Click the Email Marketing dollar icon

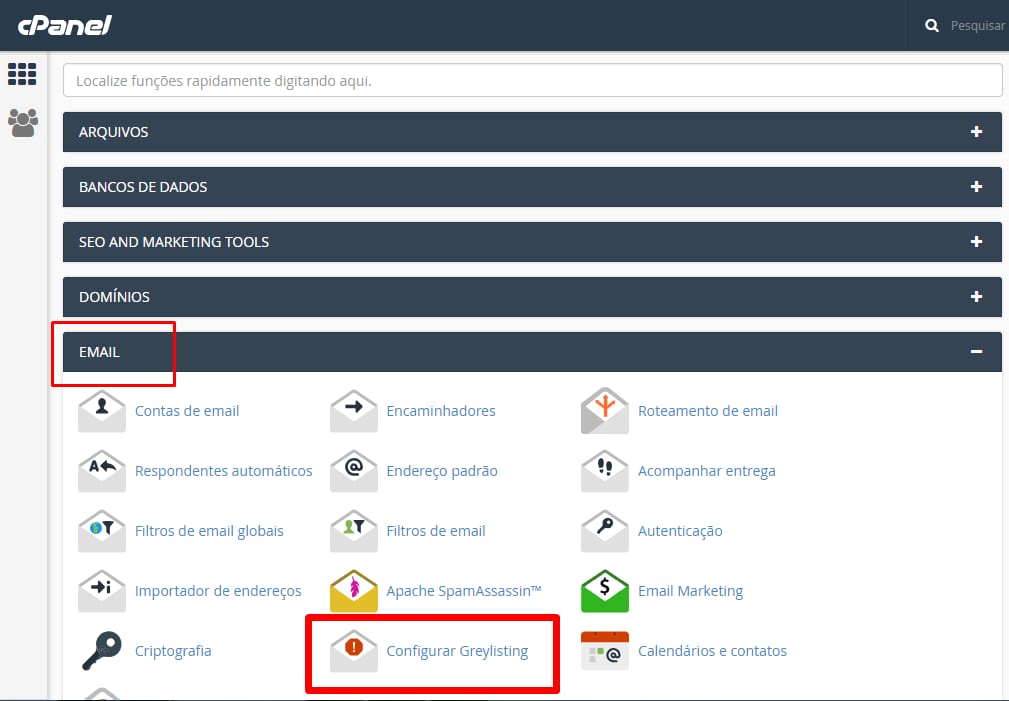605,591
